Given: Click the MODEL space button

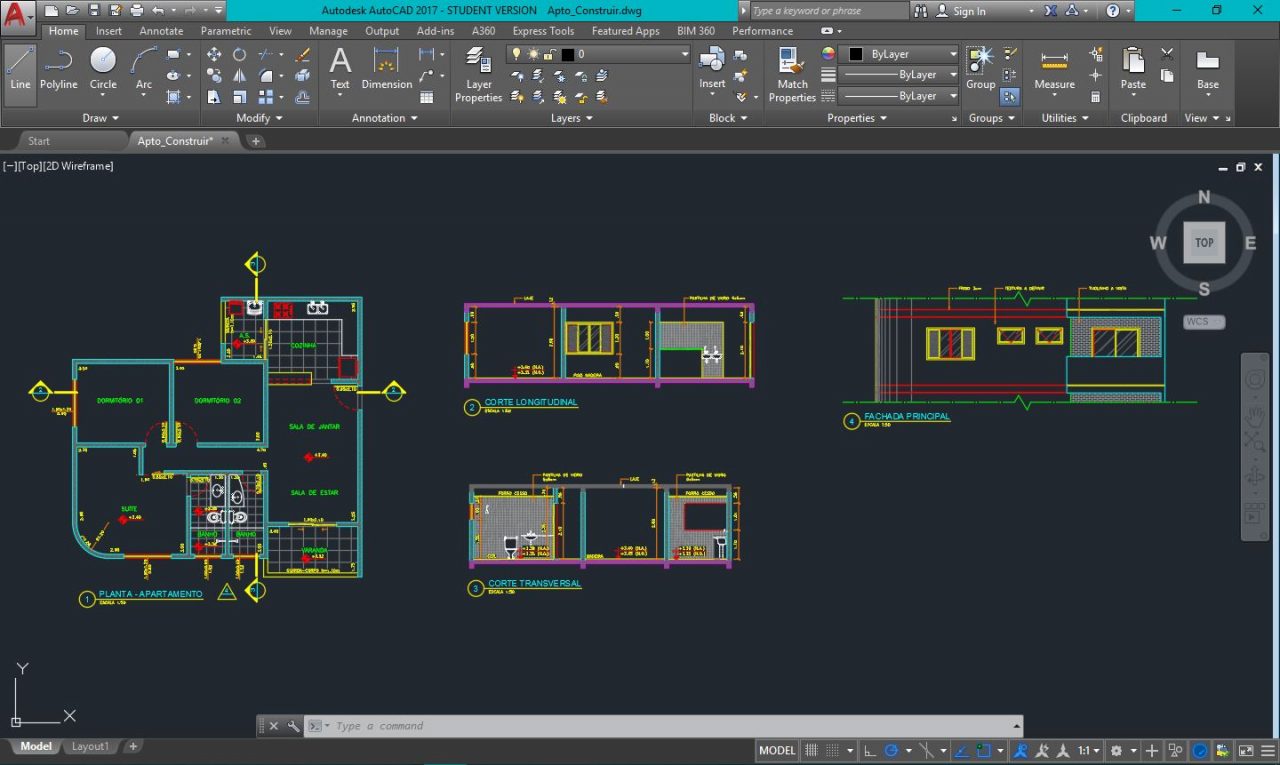Looking at the screenshot, I should pos(777,750).
